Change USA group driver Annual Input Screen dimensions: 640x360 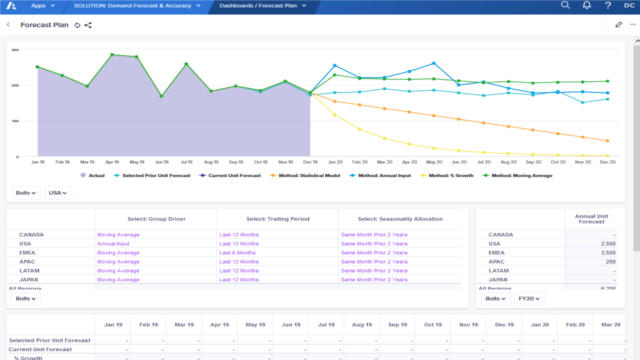pos(113,244)
